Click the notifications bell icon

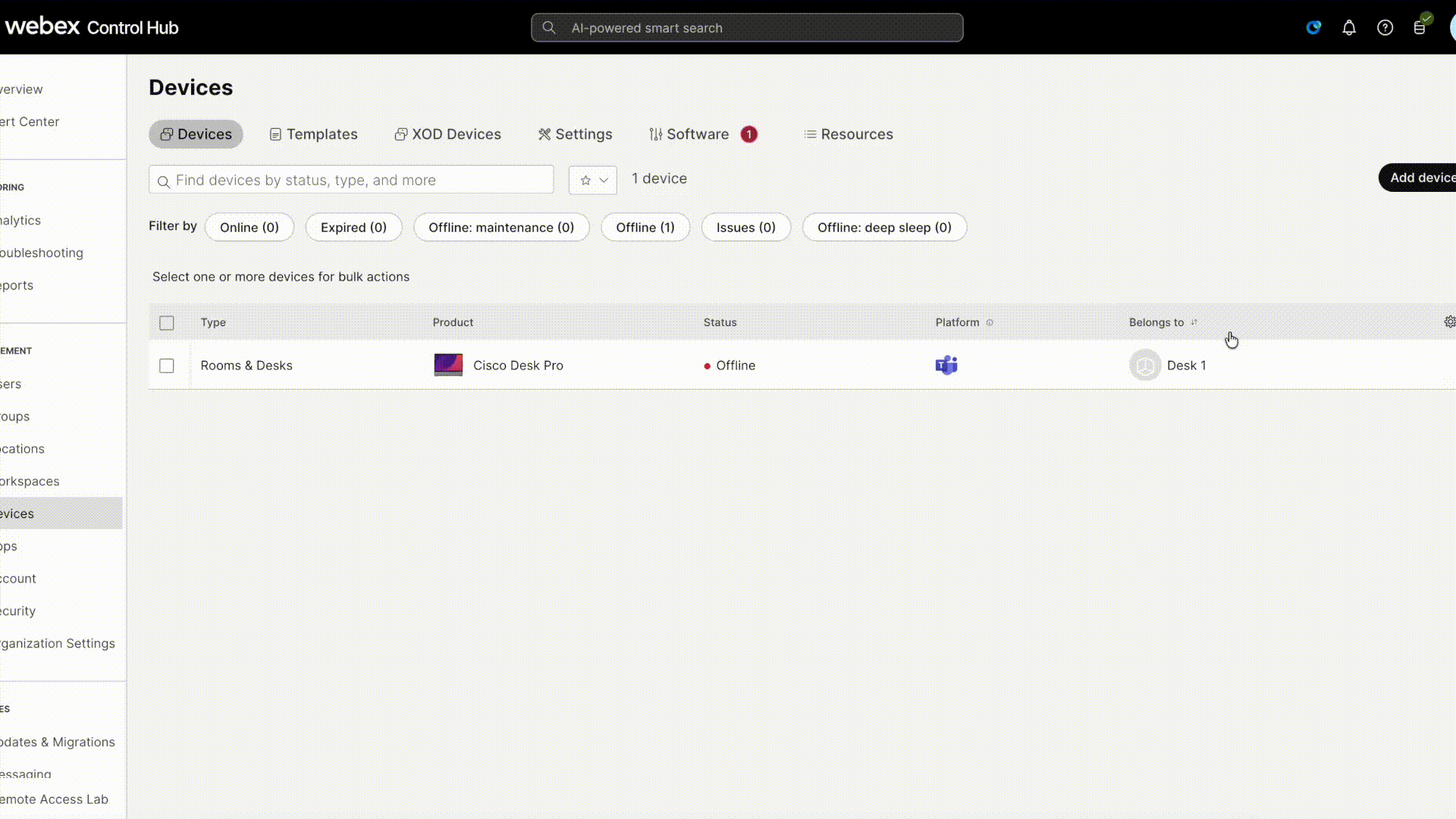1348,28
